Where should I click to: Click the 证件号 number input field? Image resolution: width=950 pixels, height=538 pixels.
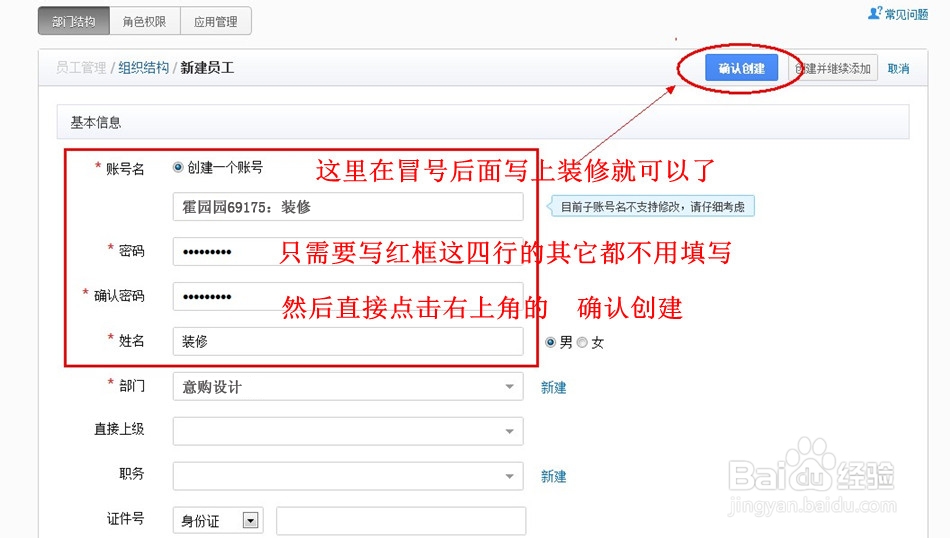[x=401, y=520]
